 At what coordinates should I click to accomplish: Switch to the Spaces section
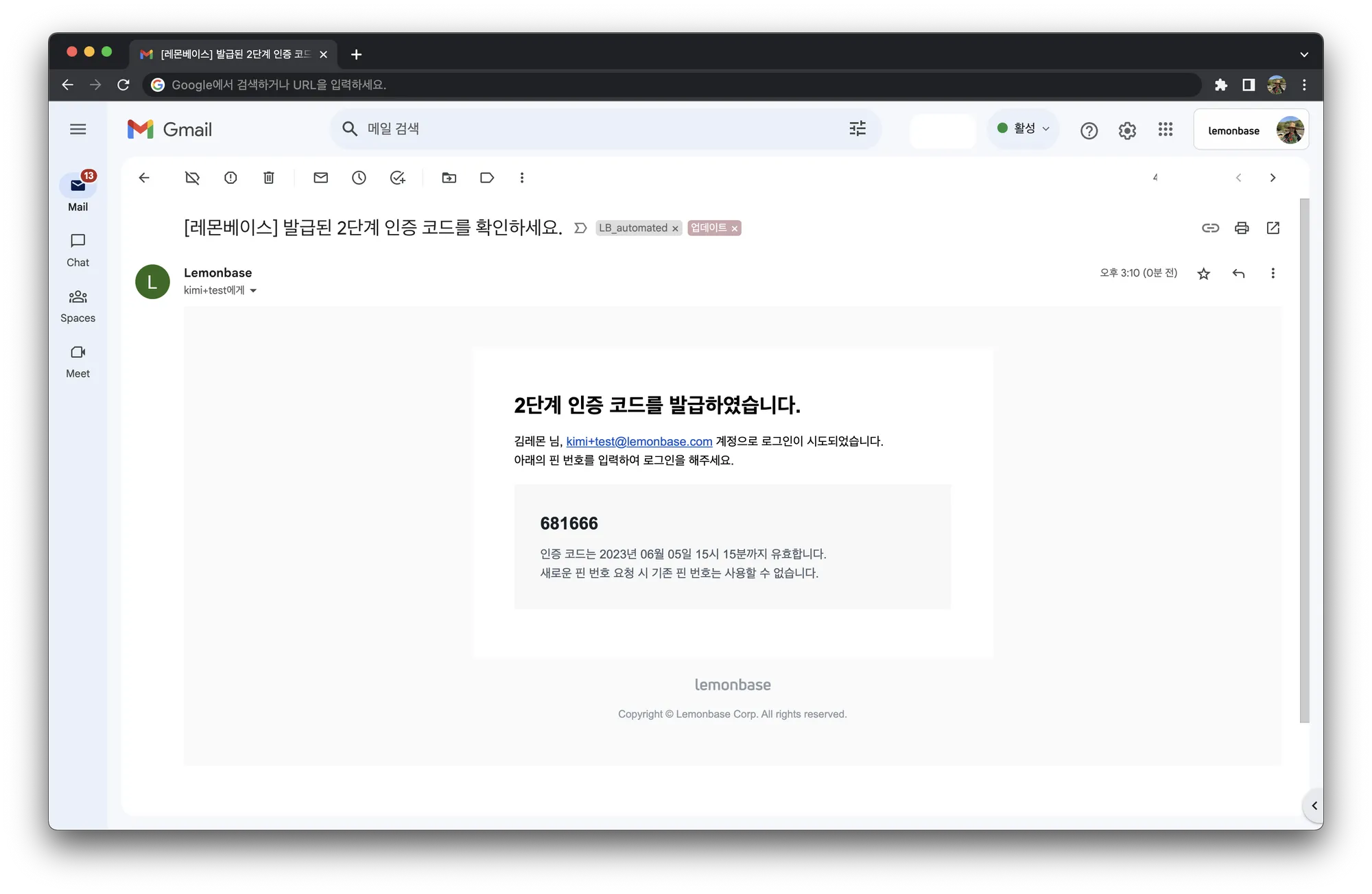(78, 306)
